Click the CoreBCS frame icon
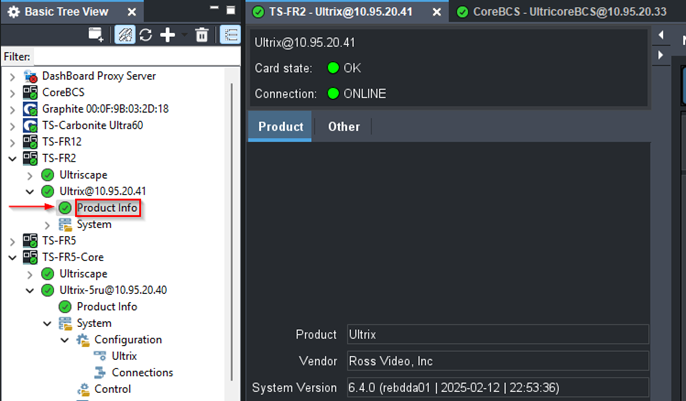Viewport: 686px width, 401px height. 31,92
